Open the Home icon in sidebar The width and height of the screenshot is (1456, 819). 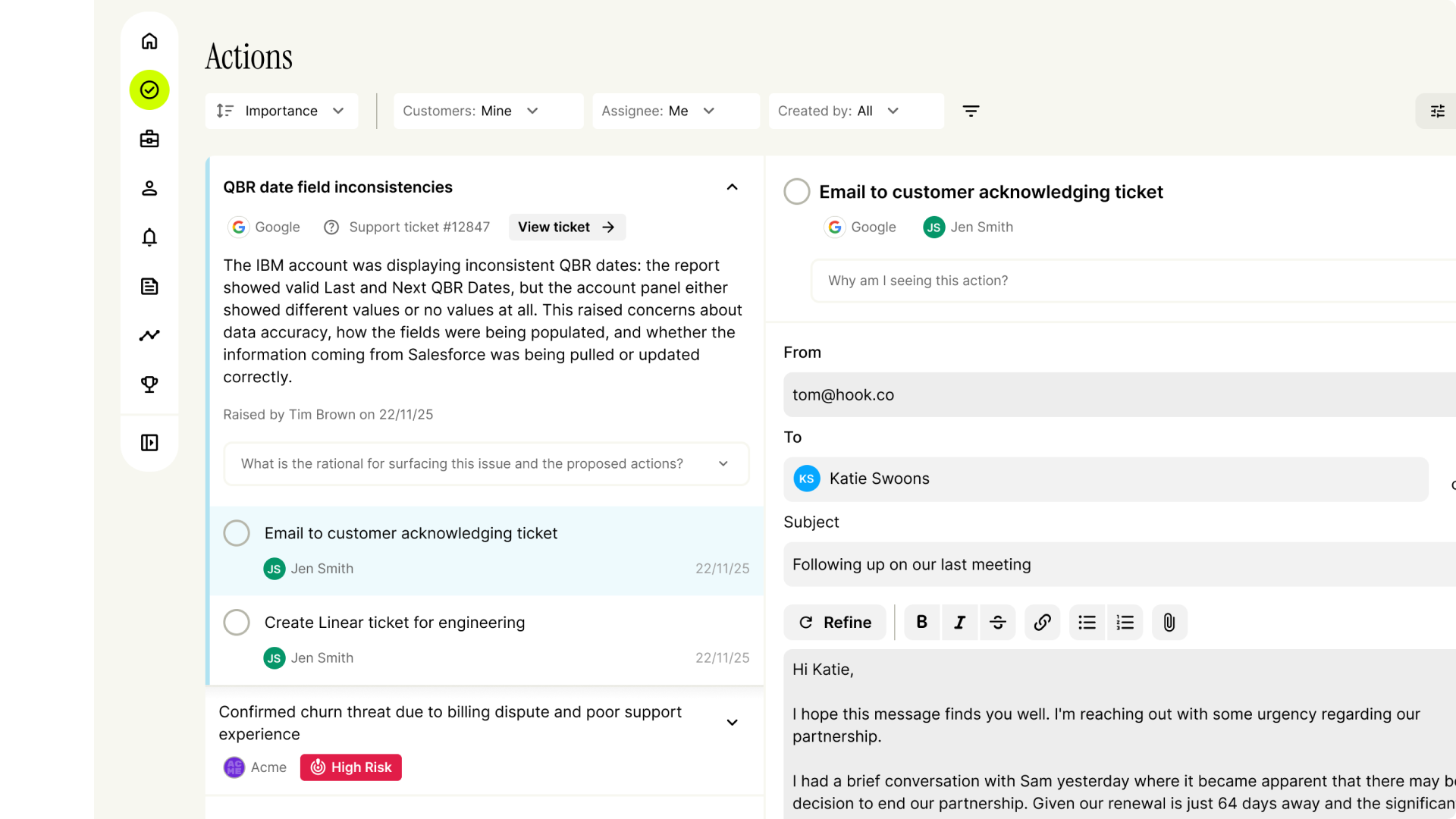click(x=149, y=41)
